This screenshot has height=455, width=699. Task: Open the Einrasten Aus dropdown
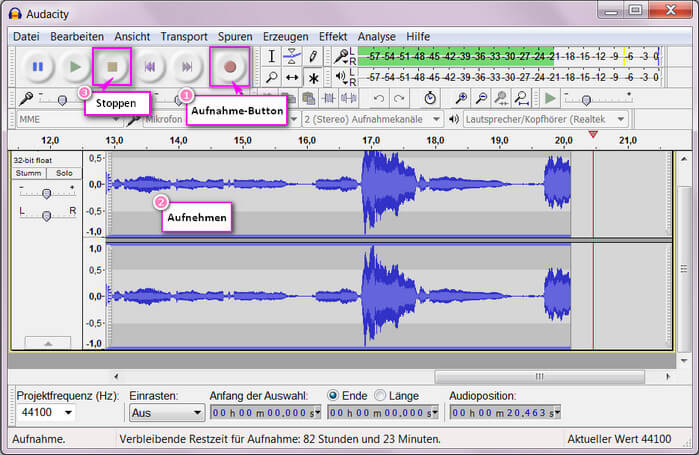point(167,413)
